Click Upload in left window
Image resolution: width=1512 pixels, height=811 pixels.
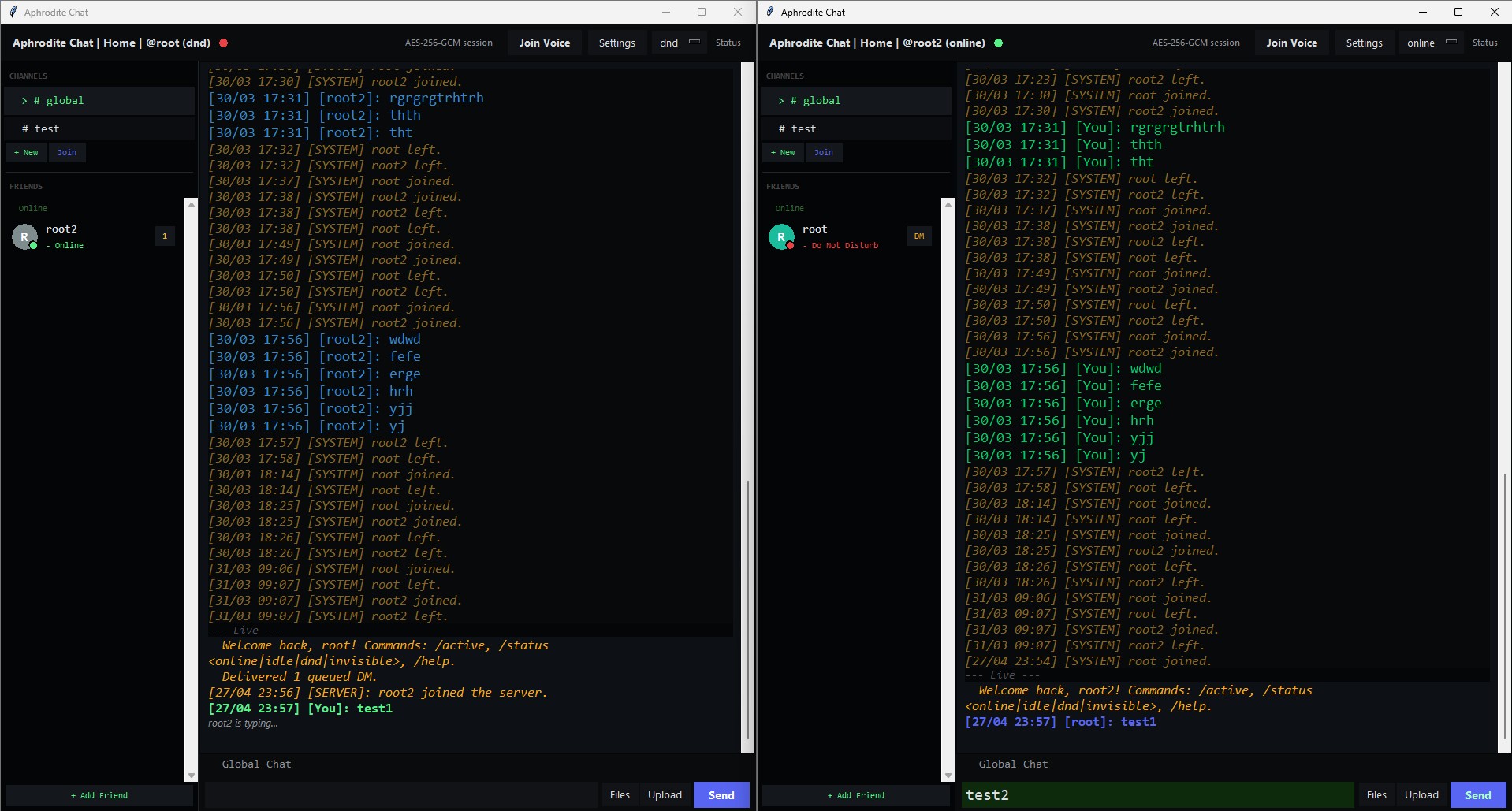pyautogui.click(x=665, y=794)
